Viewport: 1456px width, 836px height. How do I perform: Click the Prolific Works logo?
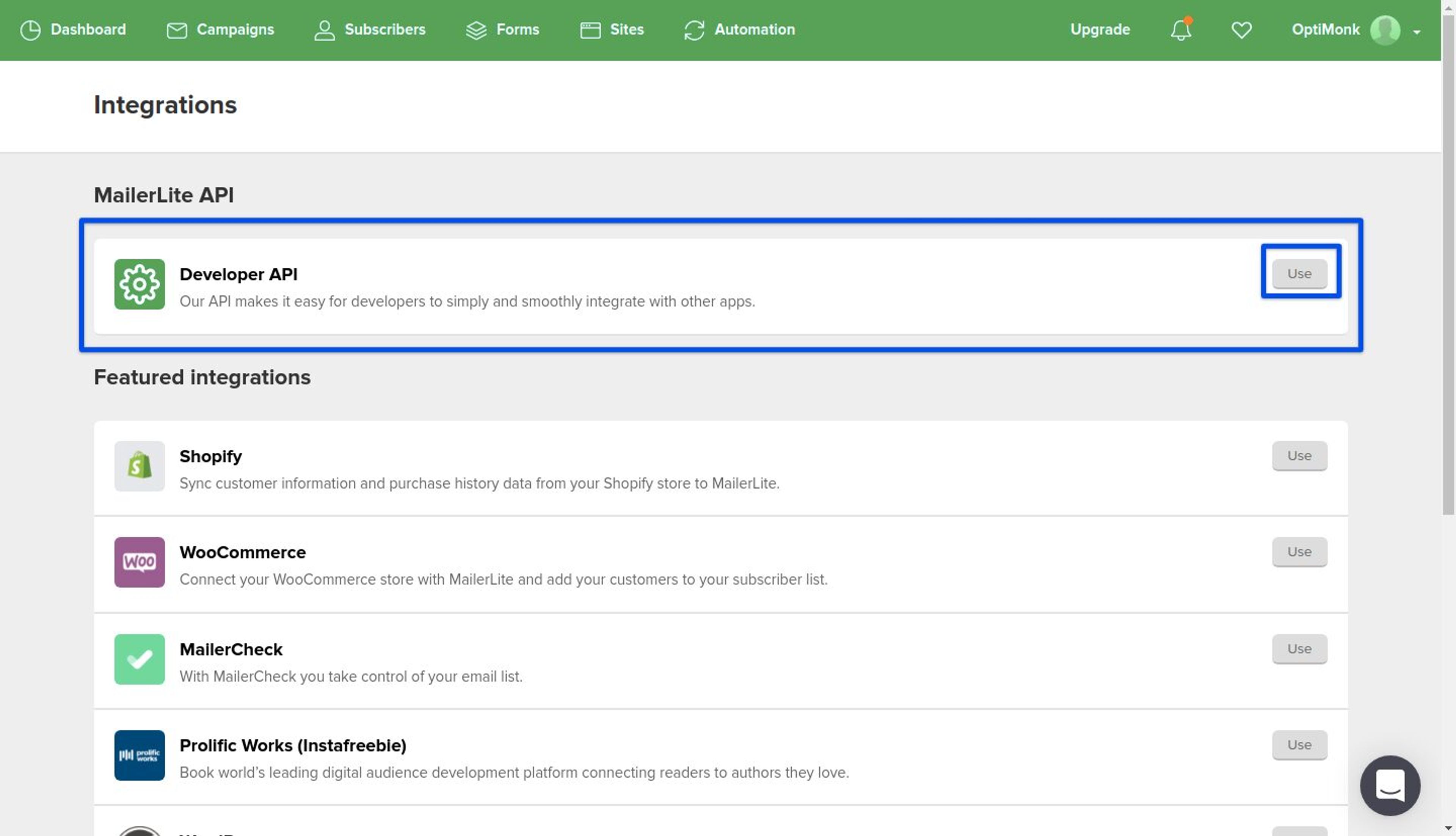140,755
